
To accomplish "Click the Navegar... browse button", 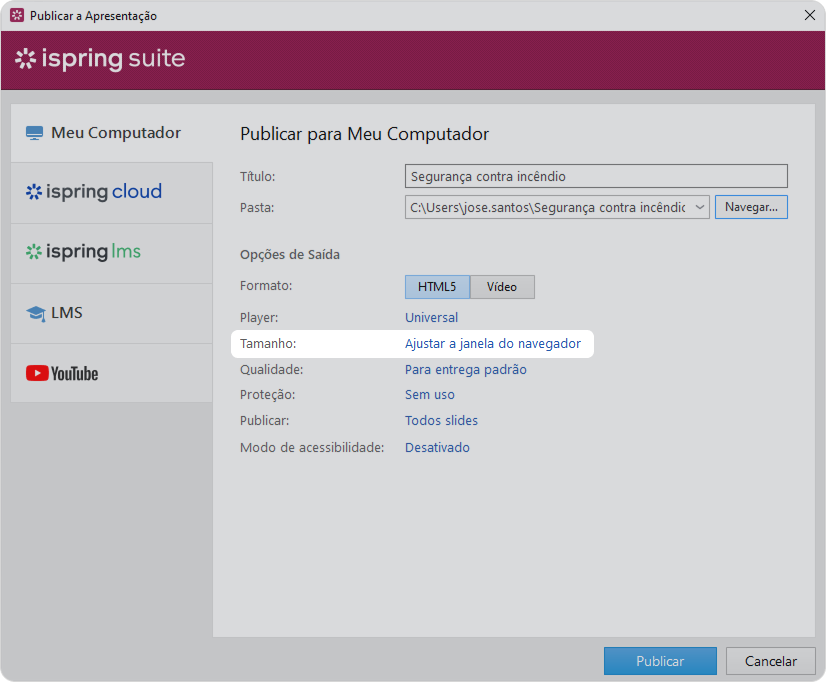I will pos(751,207).
